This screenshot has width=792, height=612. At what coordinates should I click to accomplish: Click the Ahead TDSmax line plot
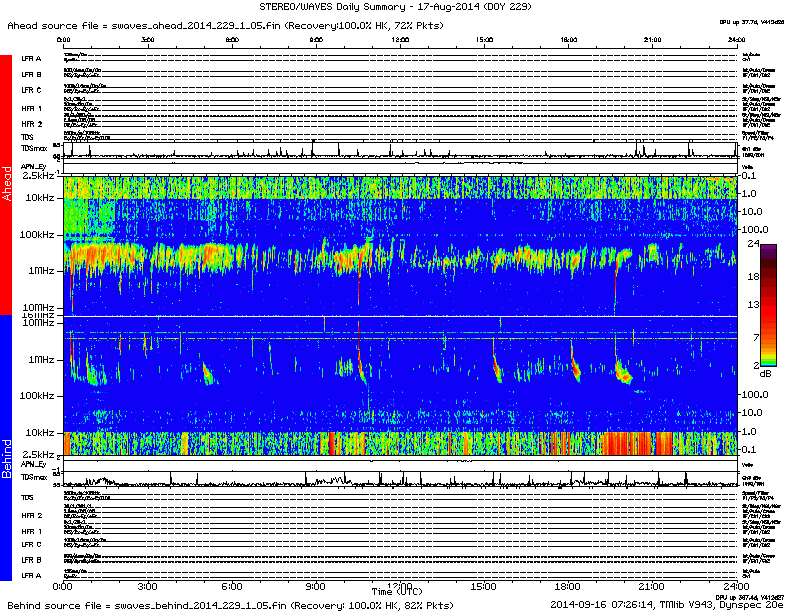tap(400, 150)
